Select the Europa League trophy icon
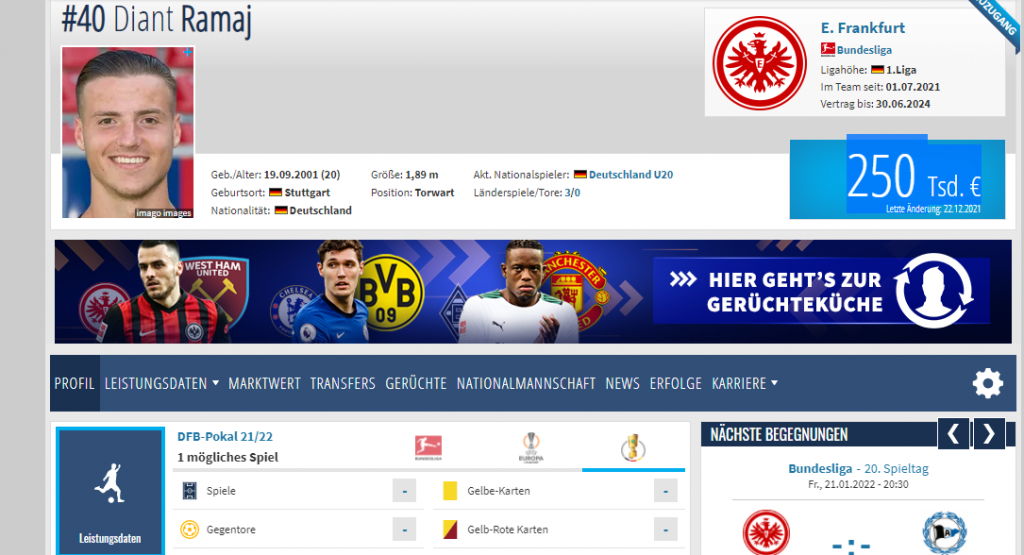This screenshot has width=1024, height=555. [531, 448]
